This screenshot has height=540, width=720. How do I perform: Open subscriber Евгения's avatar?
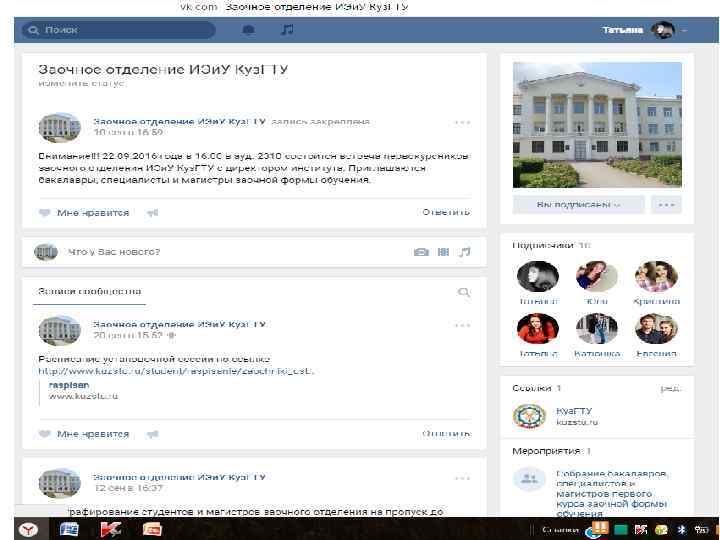[x=656, y=329]
